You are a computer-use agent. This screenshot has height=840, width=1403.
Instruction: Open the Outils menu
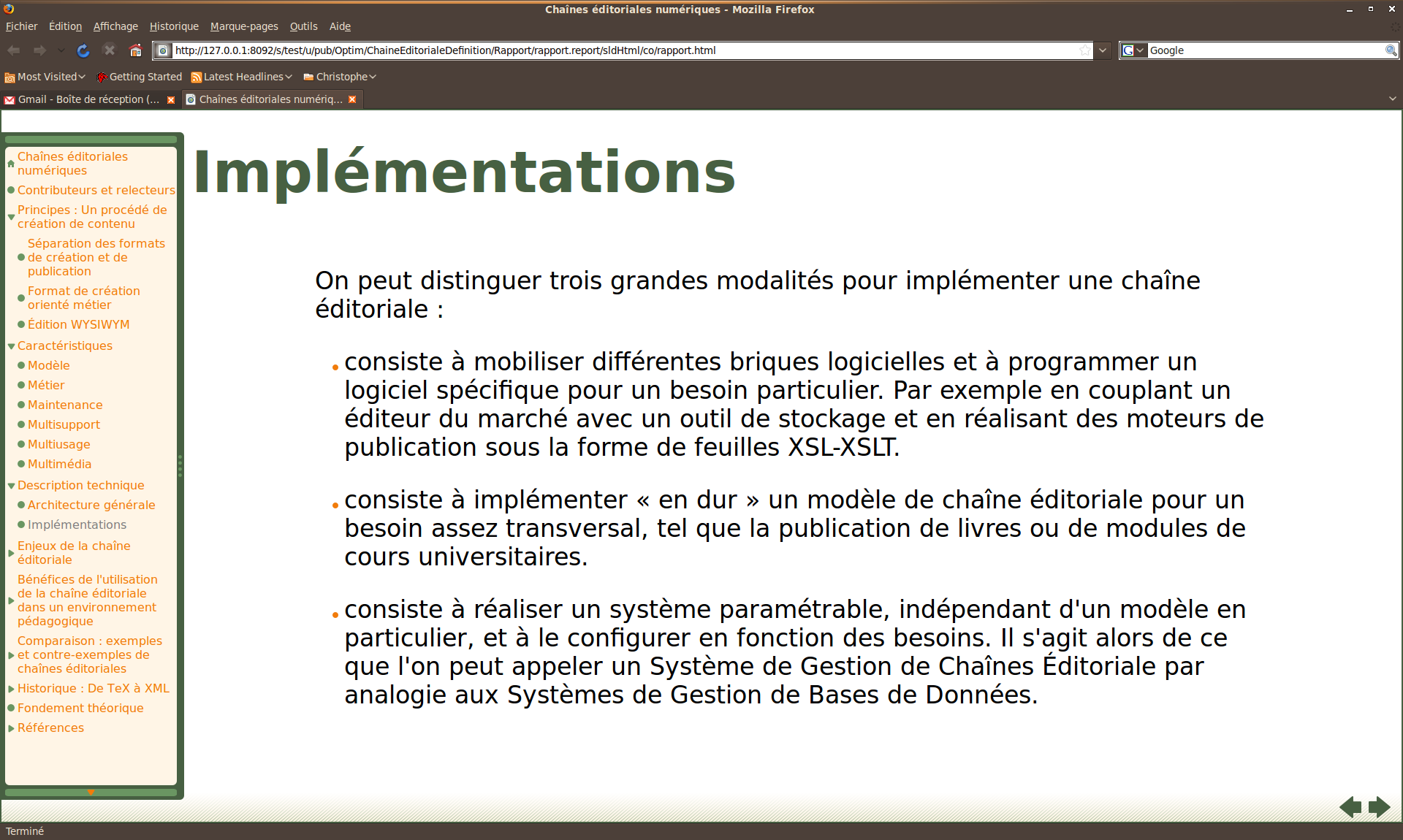[x=304, y=26]
